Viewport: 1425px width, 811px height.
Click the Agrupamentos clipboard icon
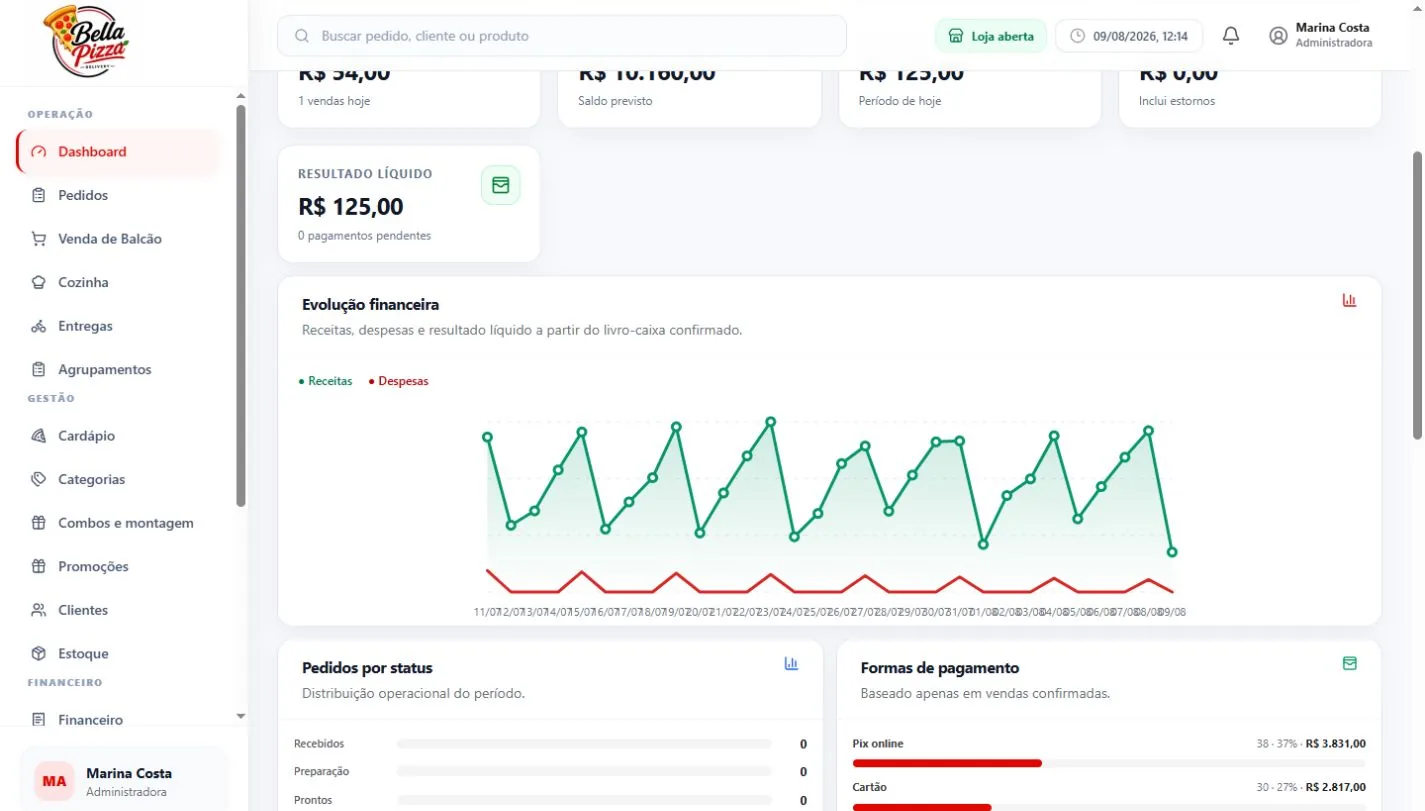pos(39,369)
